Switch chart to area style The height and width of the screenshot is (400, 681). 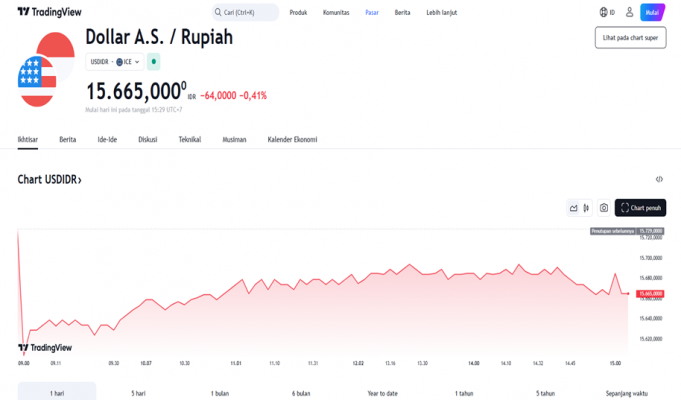[x=574, y=208]
